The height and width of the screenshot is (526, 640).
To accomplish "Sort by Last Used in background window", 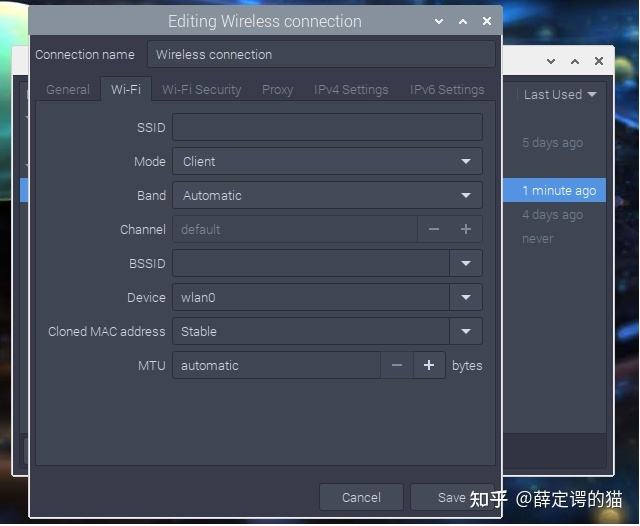I will click(x=560, y=95).
